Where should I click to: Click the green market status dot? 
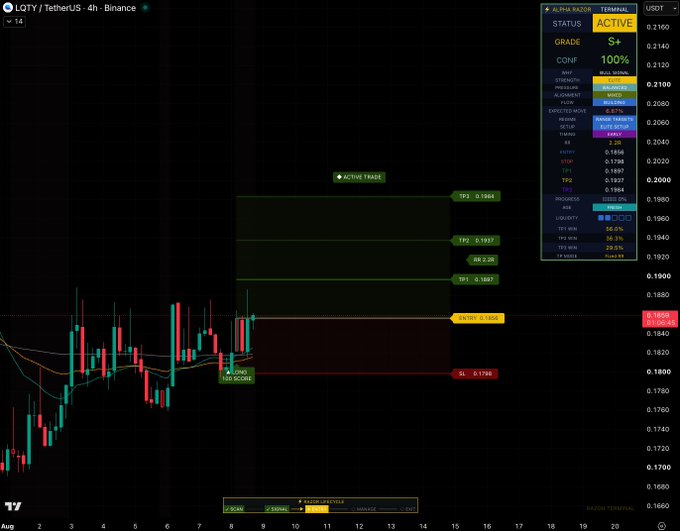coord(145,7)
